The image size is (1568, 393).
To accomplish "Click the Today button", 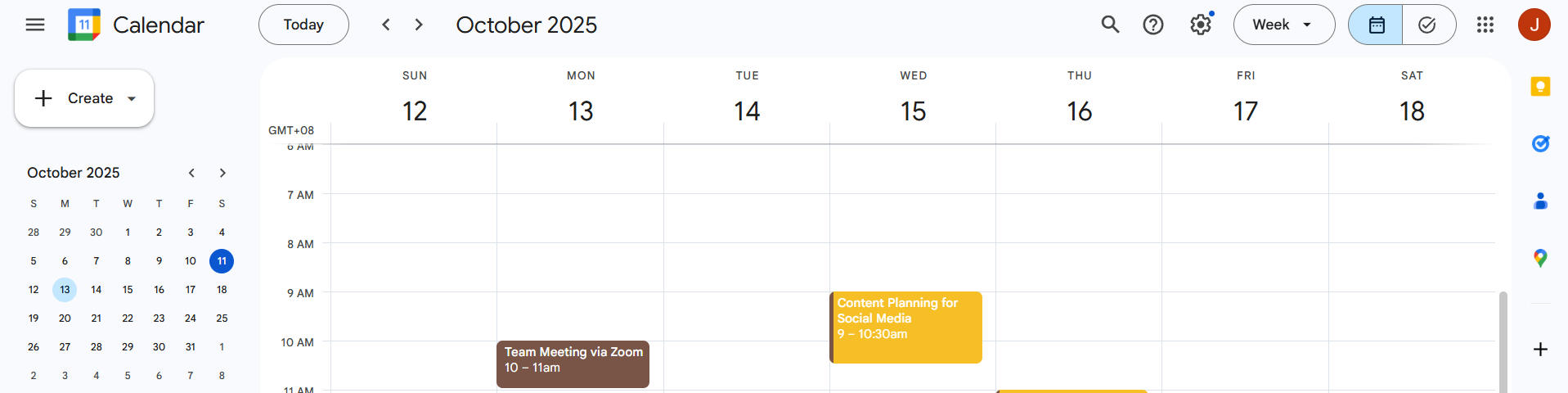I will click(303, 25).
